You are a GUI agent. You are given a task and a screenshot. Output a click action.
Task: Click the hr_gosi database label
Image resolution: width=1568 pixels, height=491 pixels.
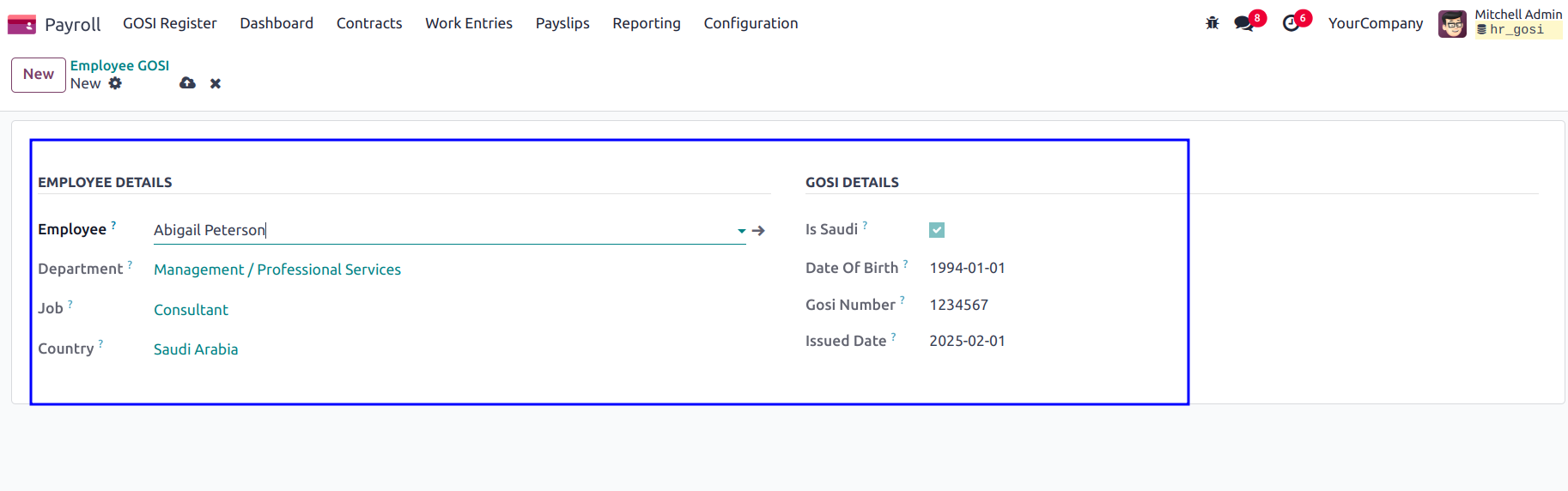click(1516, 30)
